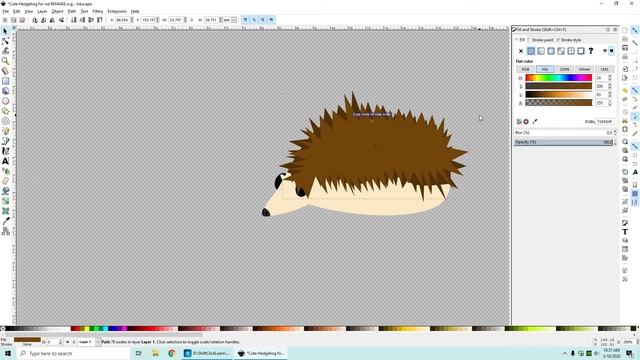Click the Text icon in the right command bar
The height and width of the screenshot is (360, 640).
pyautogui.click(x=625, y=232)
